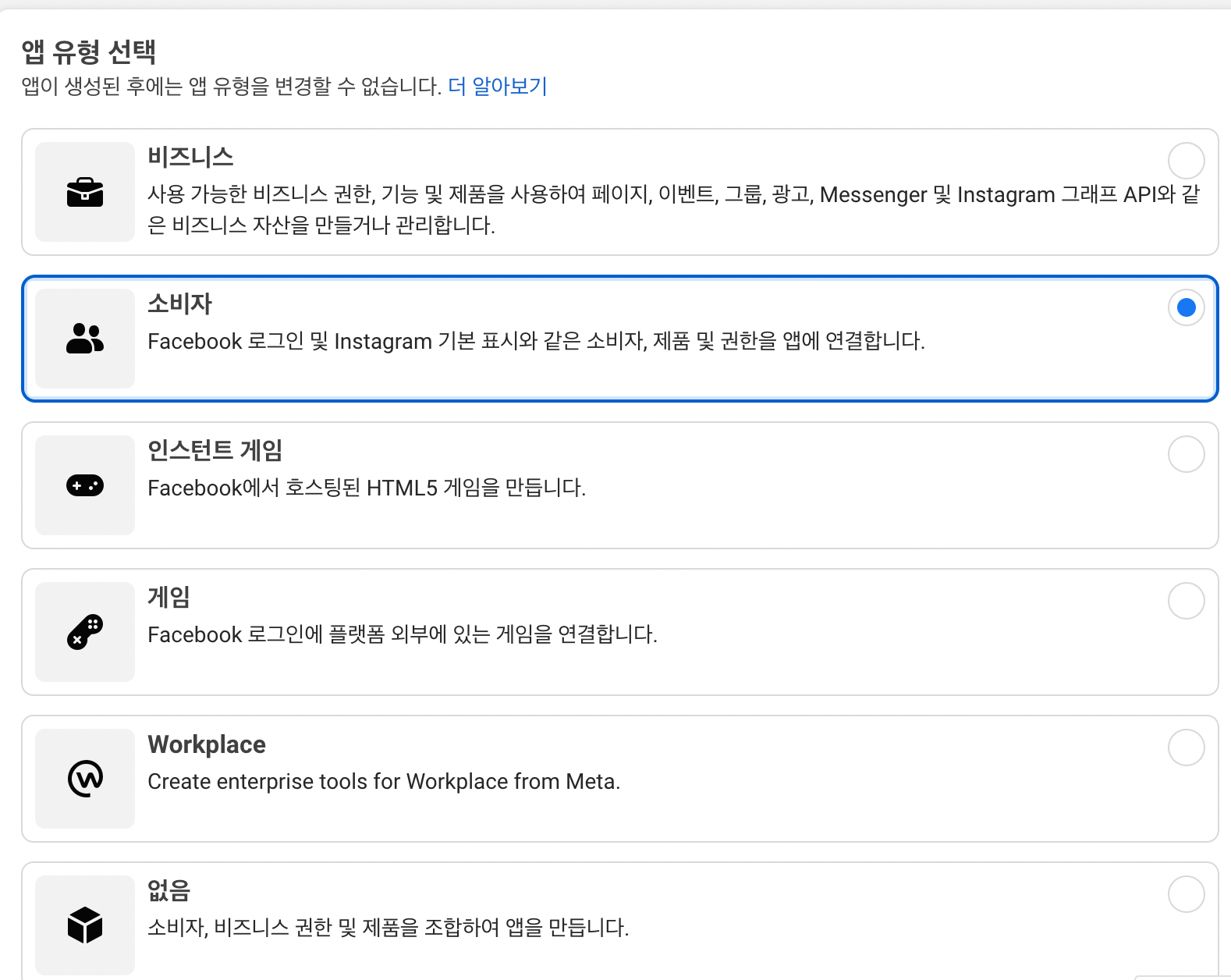Click the gamepad icon for 인스턴트 게임
1231x980 pixels.
[85, 485]
